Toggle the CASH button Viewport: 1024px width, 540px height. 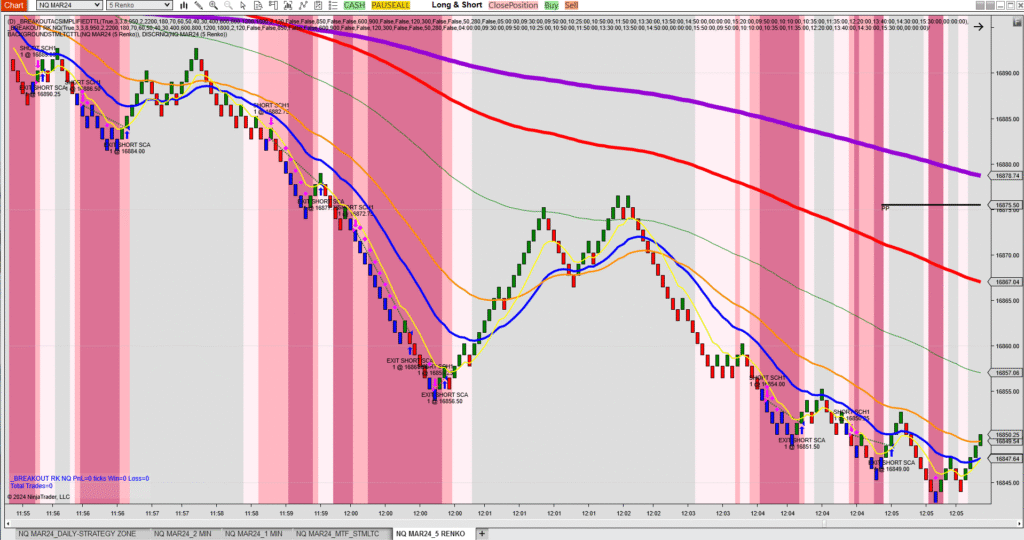click(354, 6)
